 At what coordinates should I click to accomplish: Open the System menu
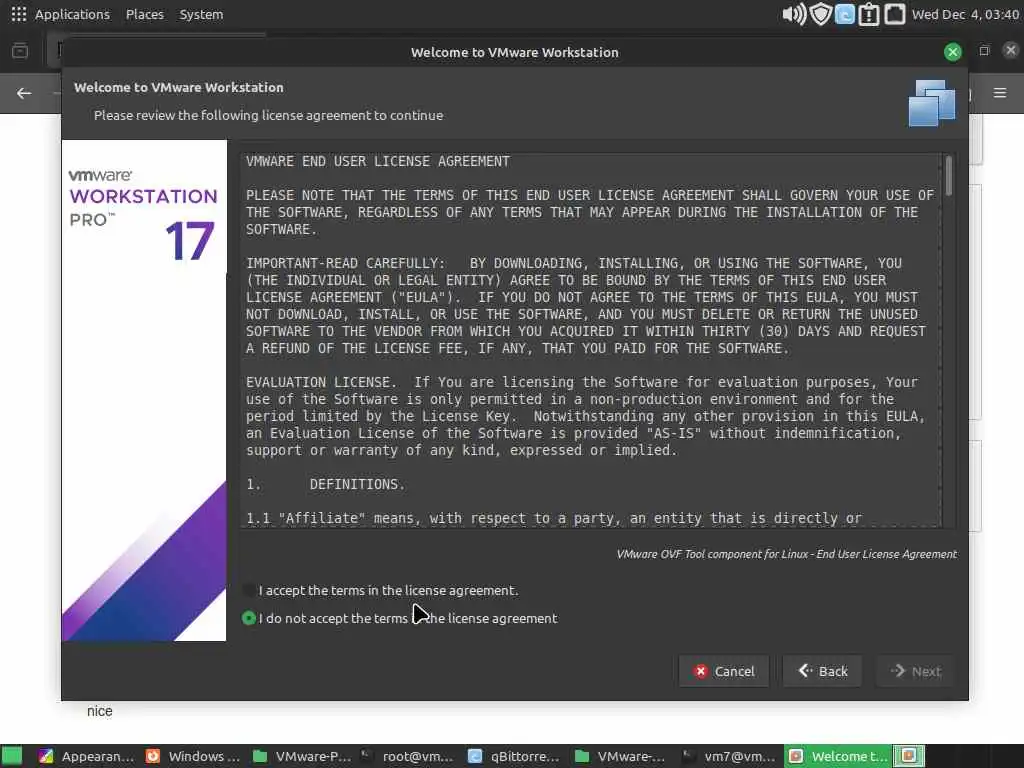201,14
